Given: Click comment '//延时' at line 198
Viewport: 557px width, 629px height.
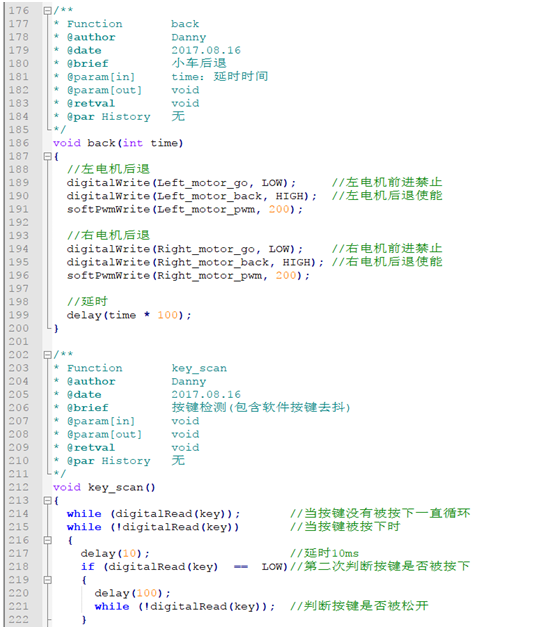Looking at the screenshot, I should [87, 302].
